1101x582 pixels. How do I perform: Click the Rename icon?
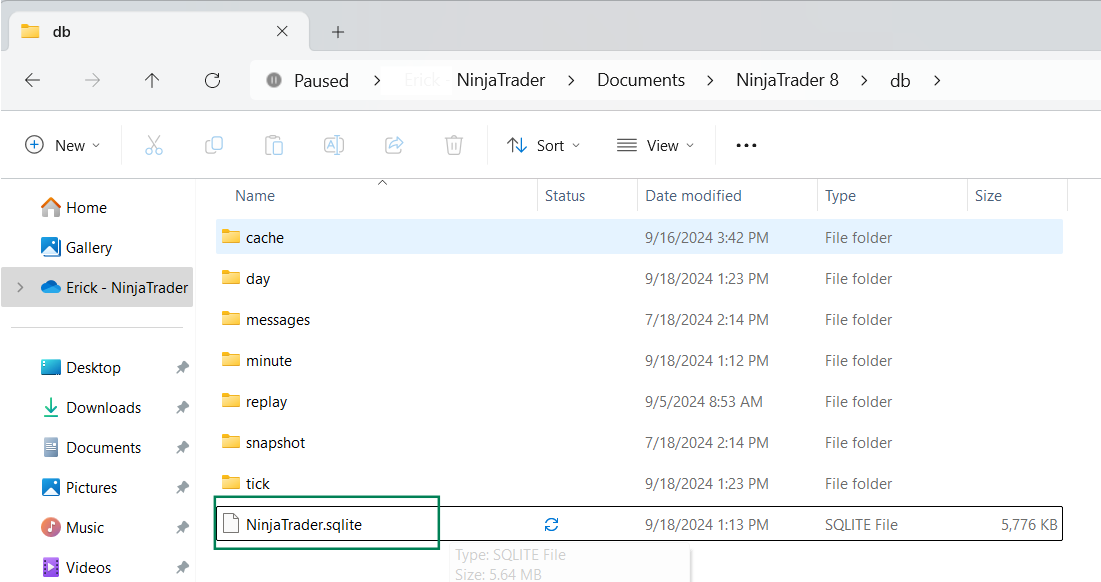pyautogui.click(x=333, y=145)
